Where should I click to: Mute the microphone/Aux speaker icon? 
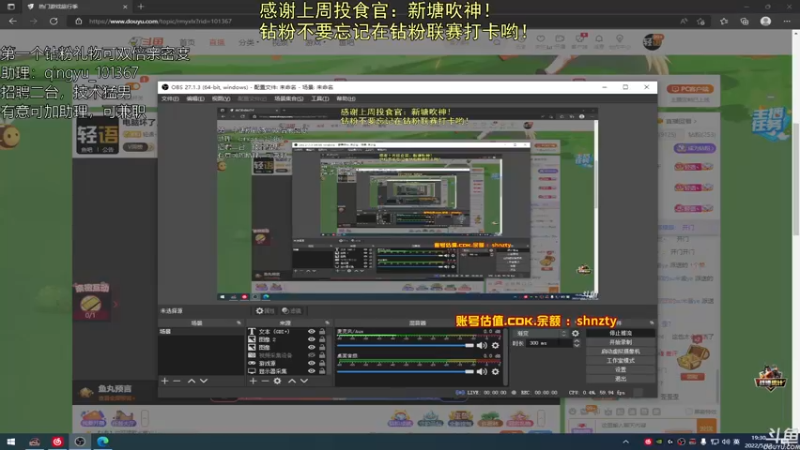482,345
